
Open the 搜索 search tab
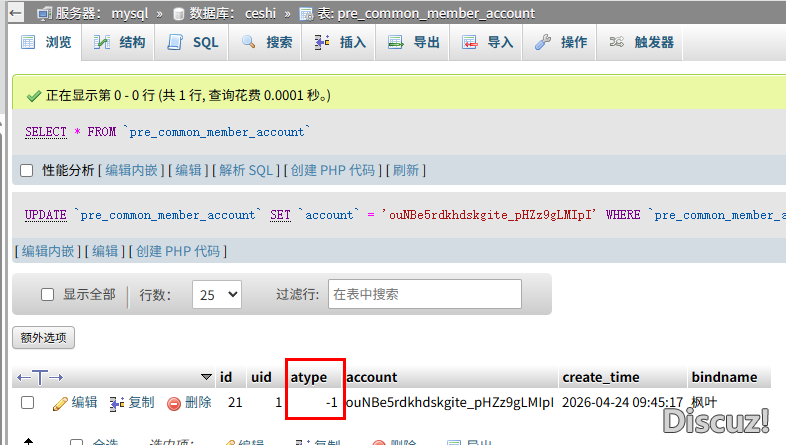tap(267, 42)
